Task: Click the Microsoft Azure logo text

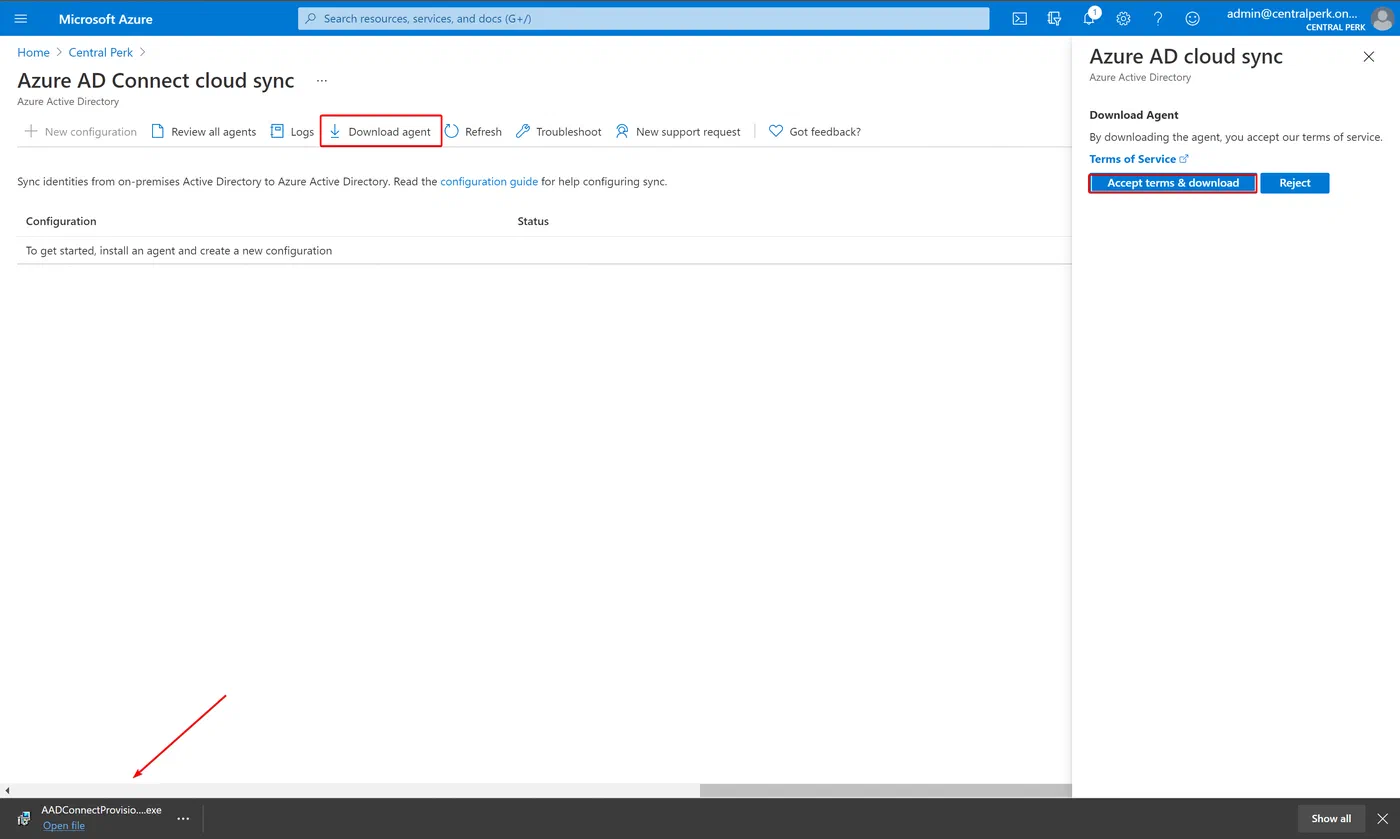Action: (x=106, y=19)
